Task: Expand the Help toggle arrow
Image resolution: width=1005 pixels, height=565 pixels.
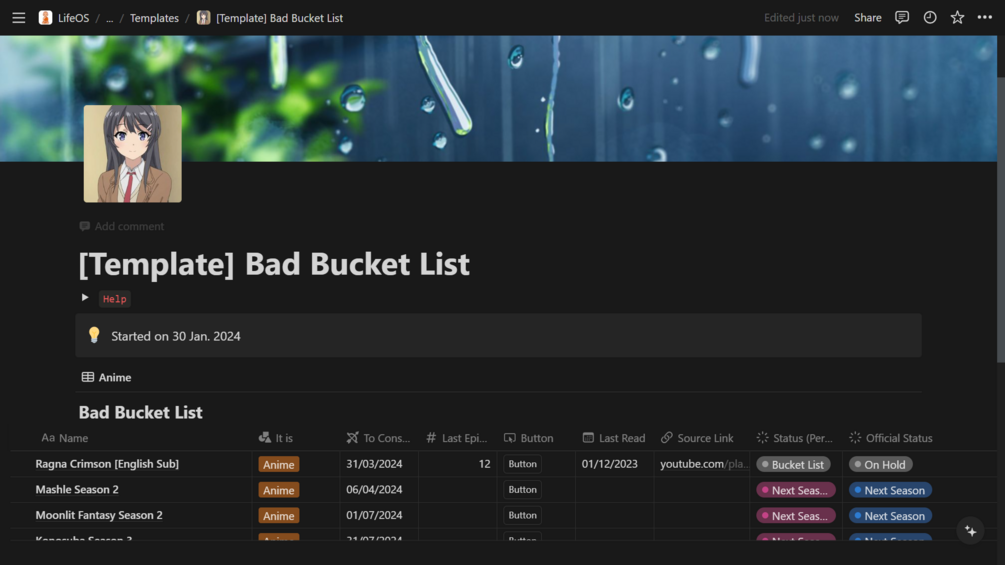Action: (x=85, y=298)
